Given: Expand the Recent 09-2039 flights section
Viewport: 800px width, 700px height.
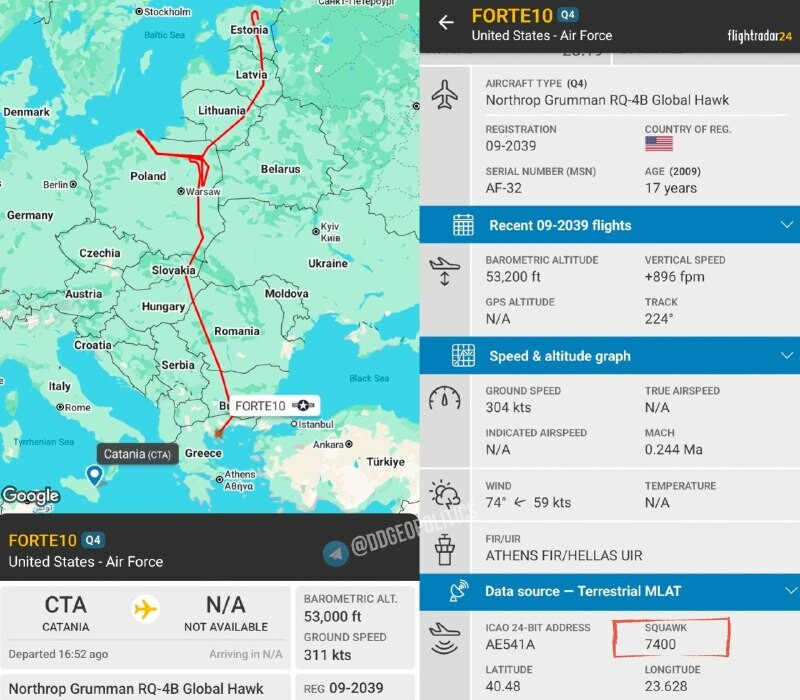Looking at the screenshot, I should (786, 225).
